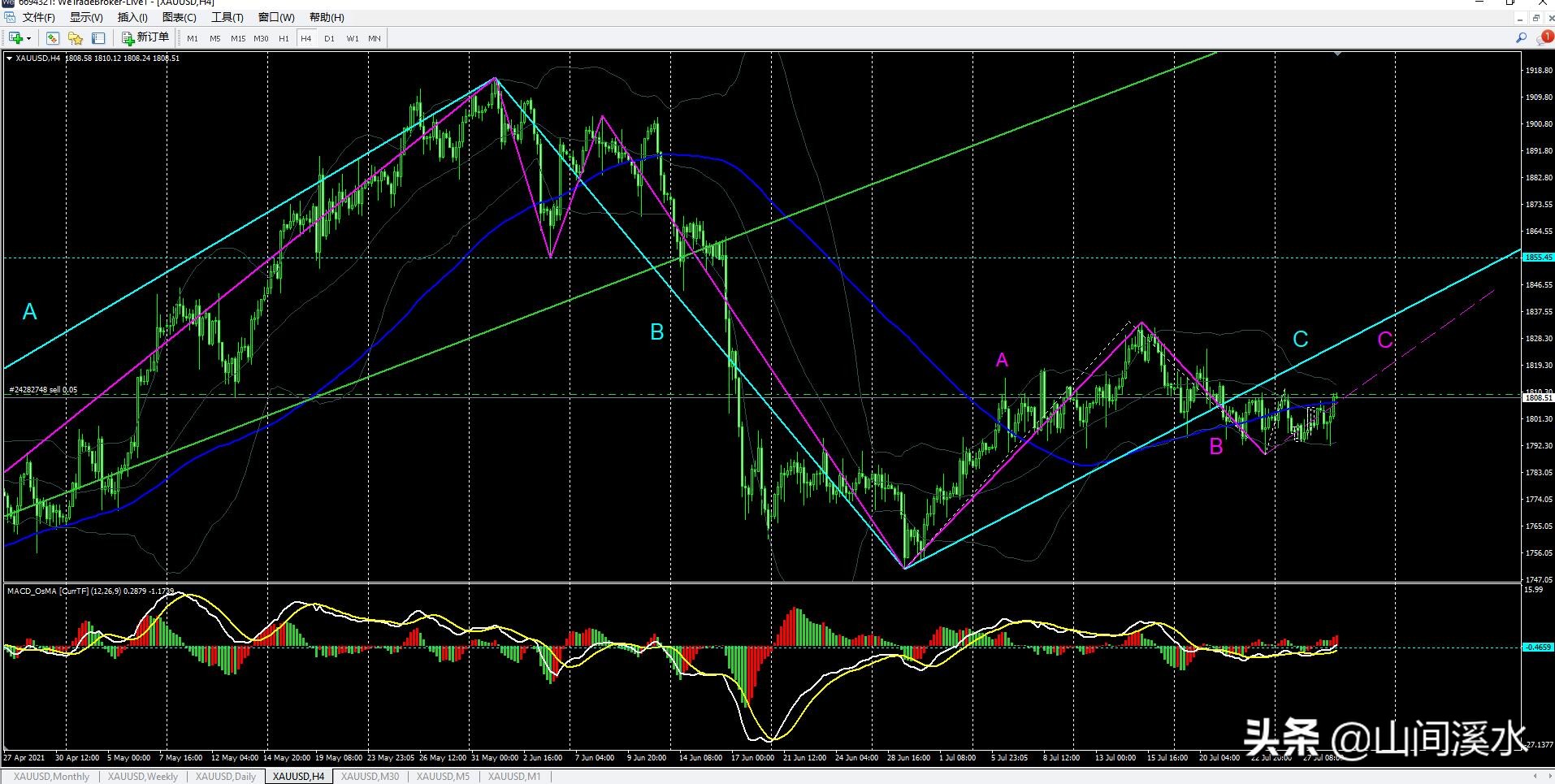Click the search magnifier icon
The height and width of the screenshot is (784, 1555).
pos(1521,37)
